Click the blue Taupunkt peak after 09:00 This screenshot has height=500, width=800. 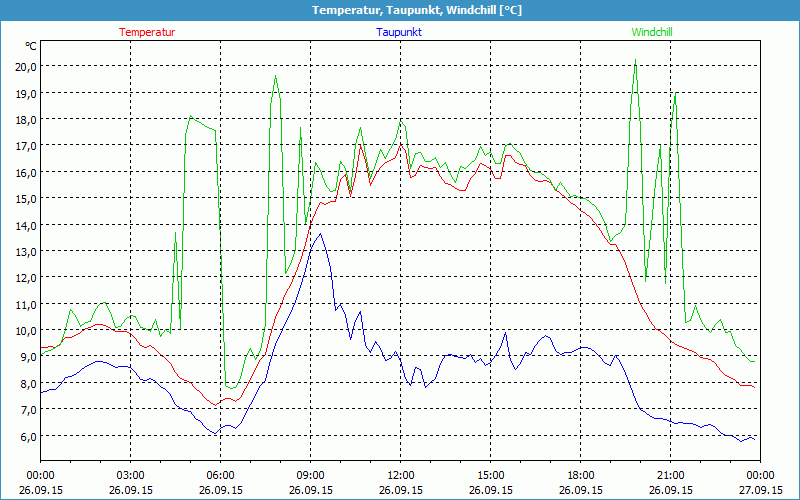point(320,234)
